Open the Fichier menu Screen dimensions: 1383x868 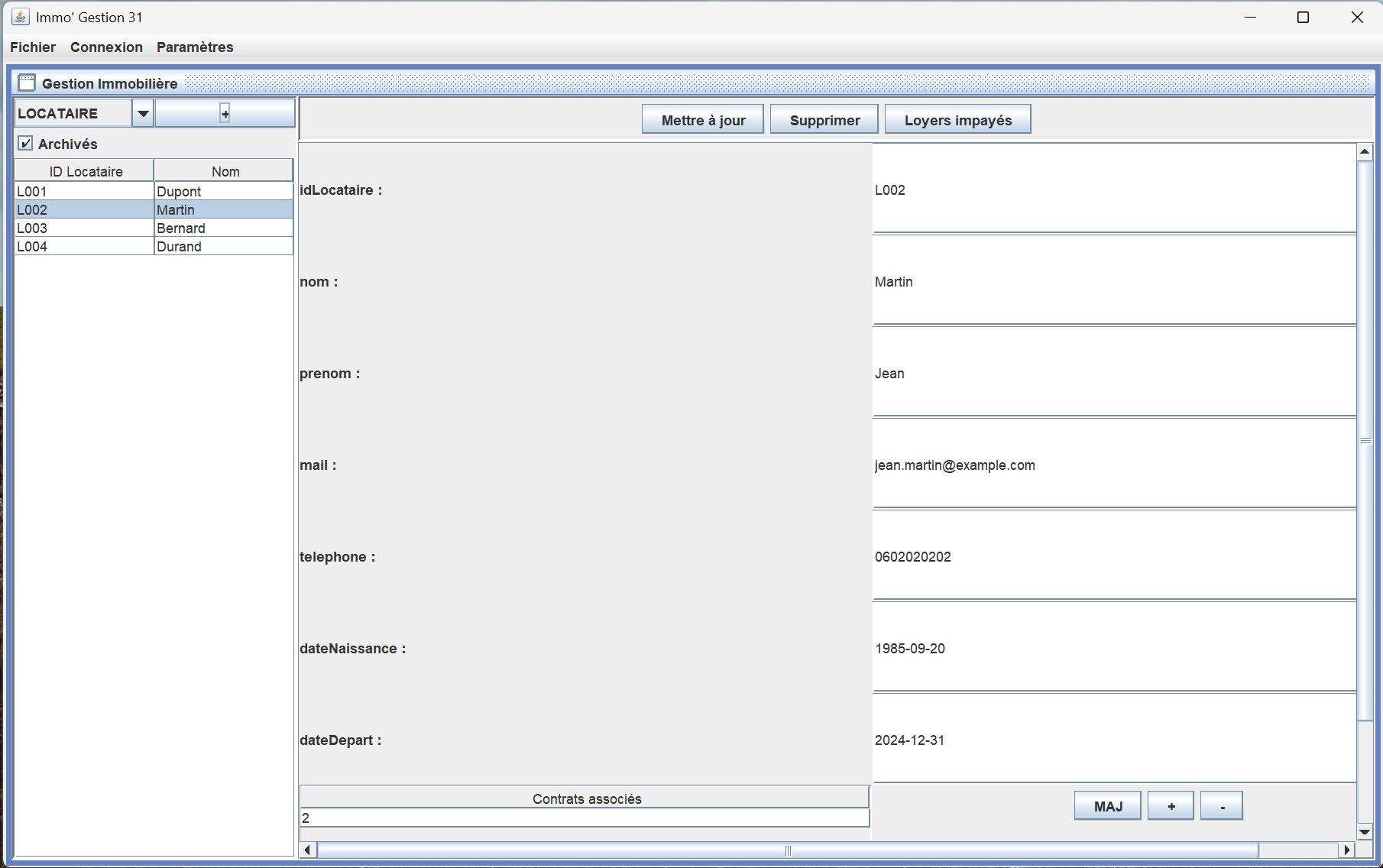click(33, 47)
